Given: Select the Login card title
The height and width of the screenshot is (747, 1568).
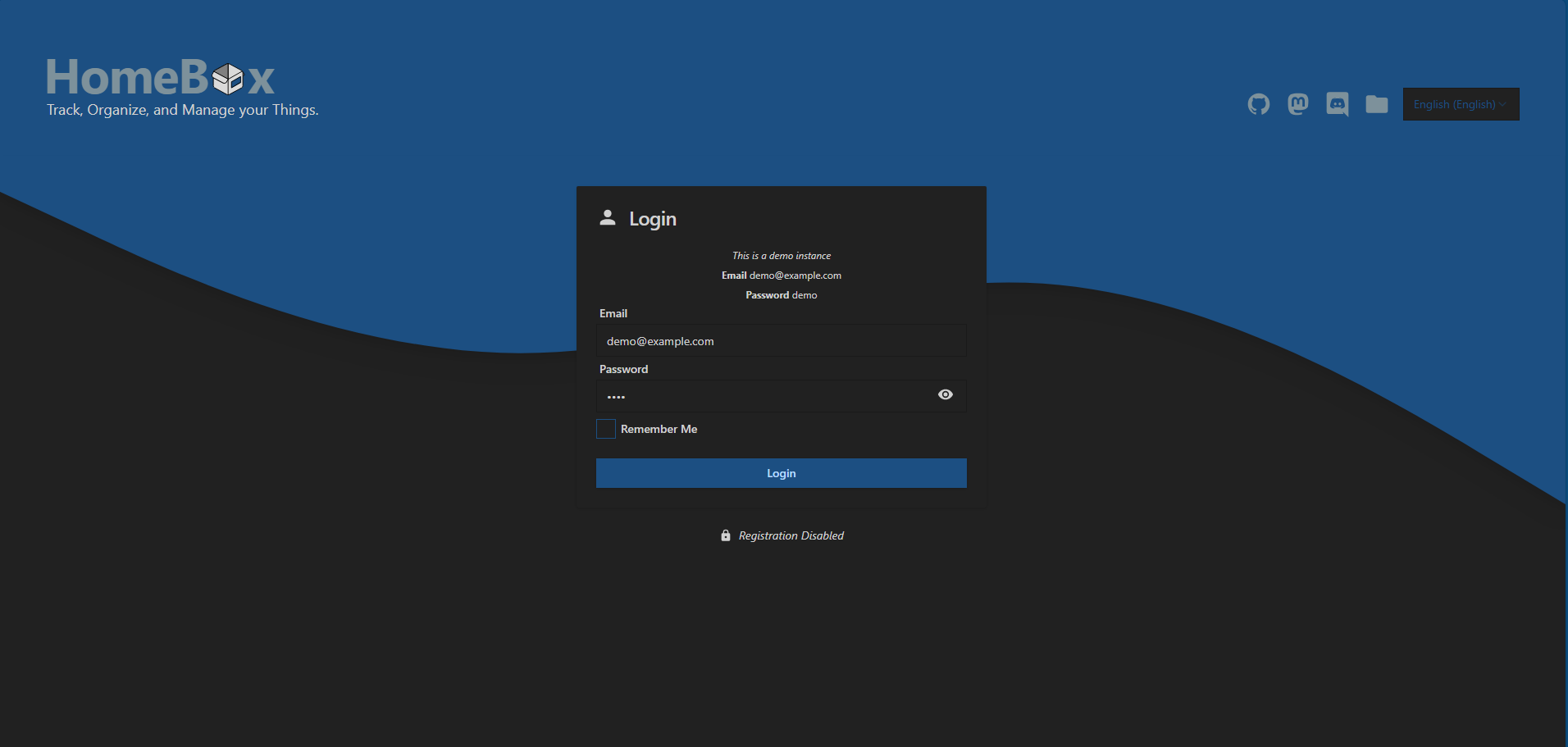Looking at the screenshot, I should [652, 218].
